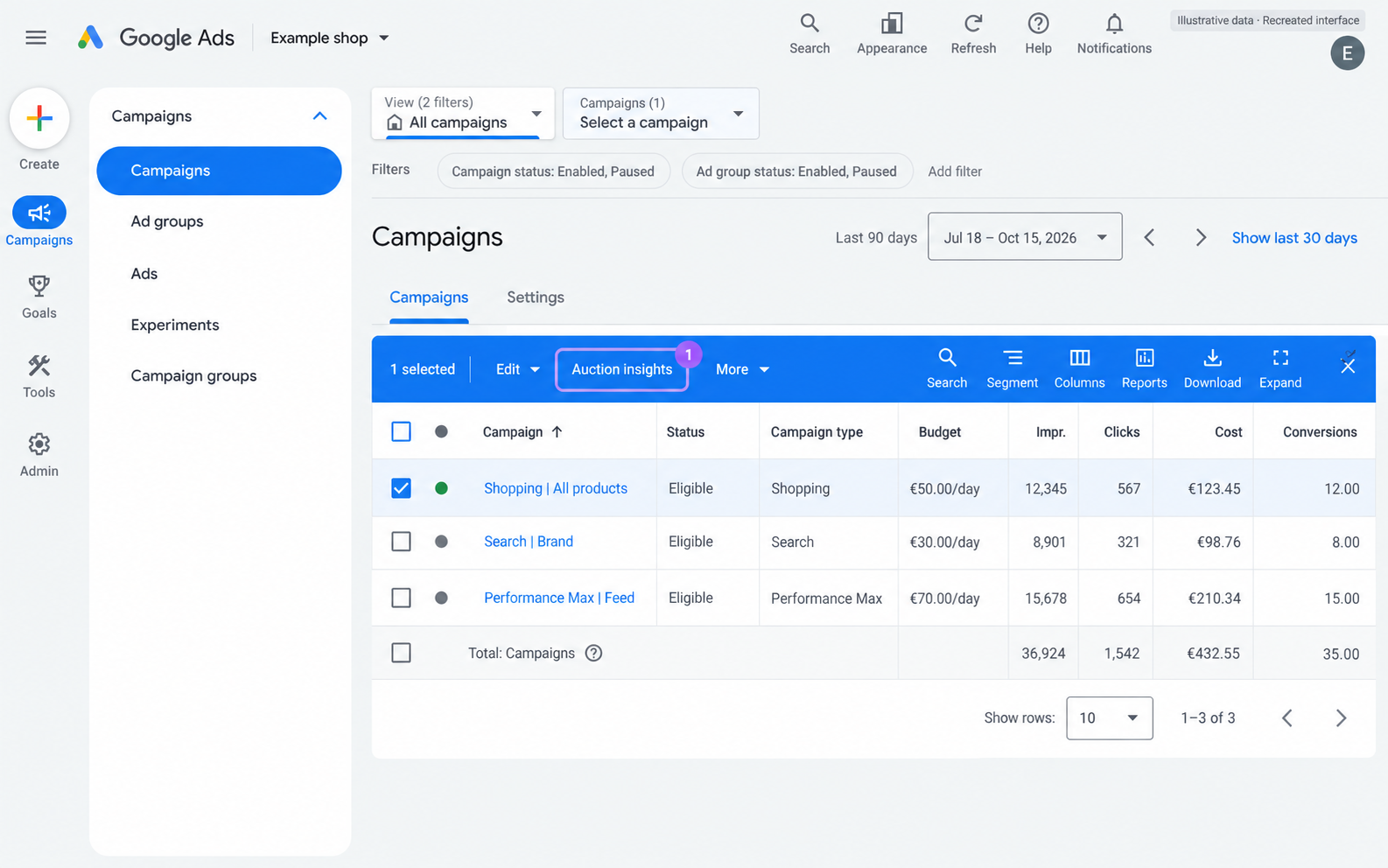Open Ads in side menu
1388x868 pixels.
tap(144, 274)
